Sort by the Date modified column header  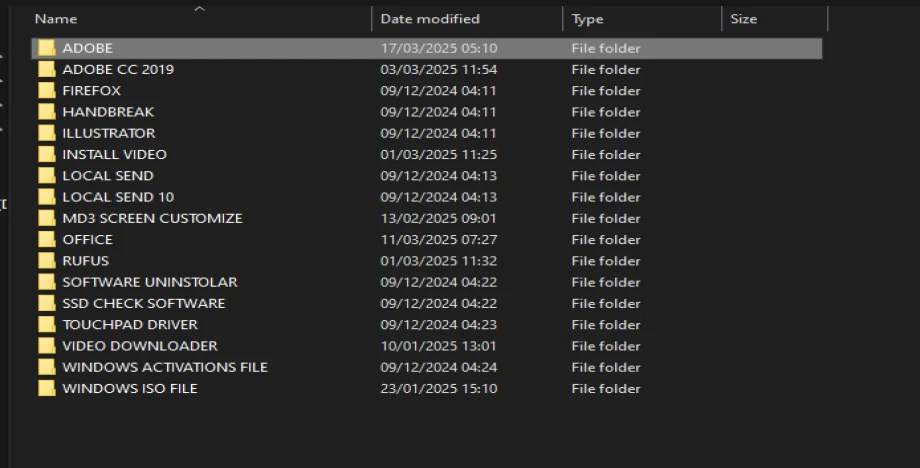coord(430,19)
